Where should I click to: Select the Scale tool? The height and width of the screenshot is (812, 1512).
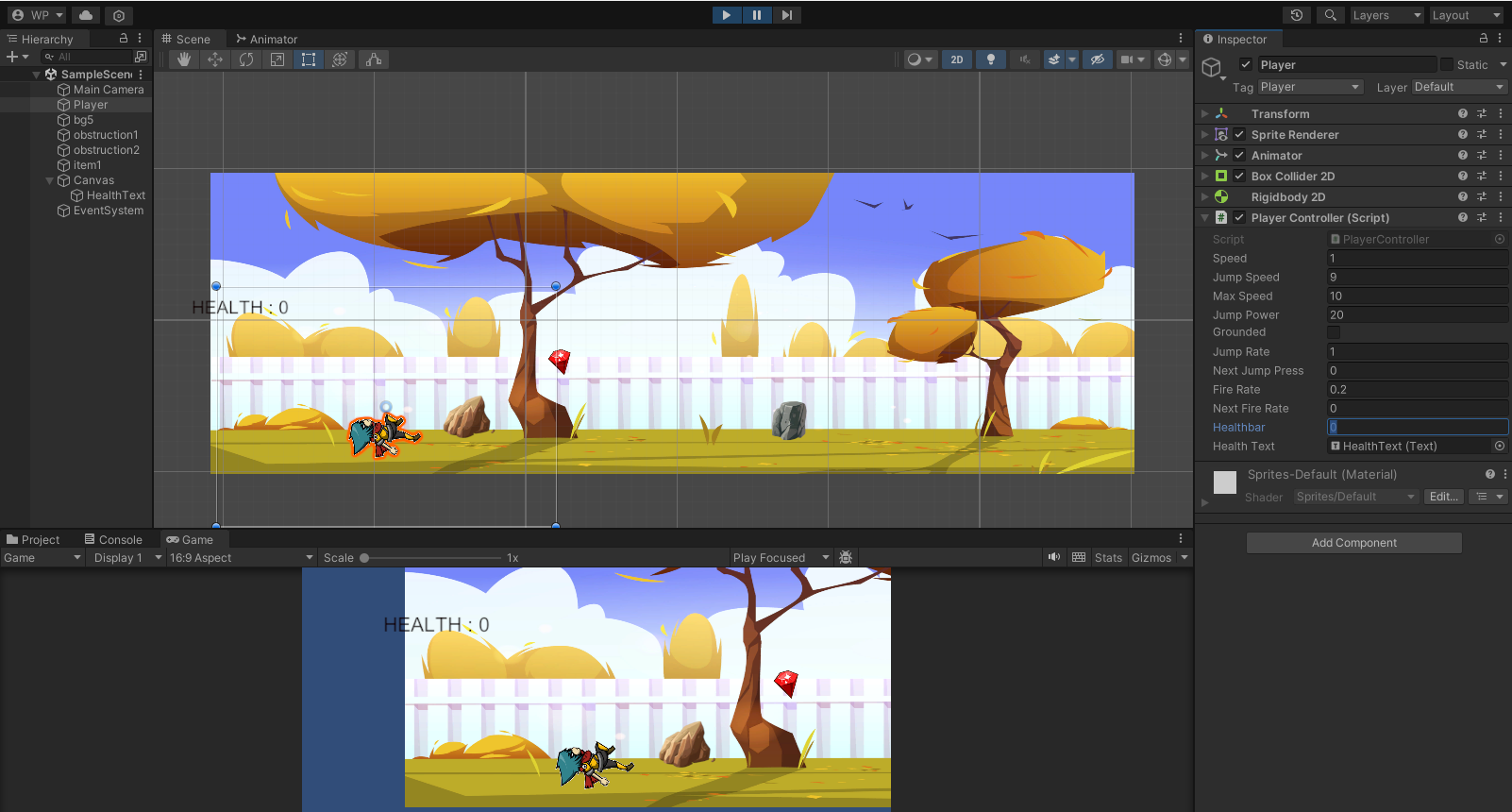coord(277,59)
